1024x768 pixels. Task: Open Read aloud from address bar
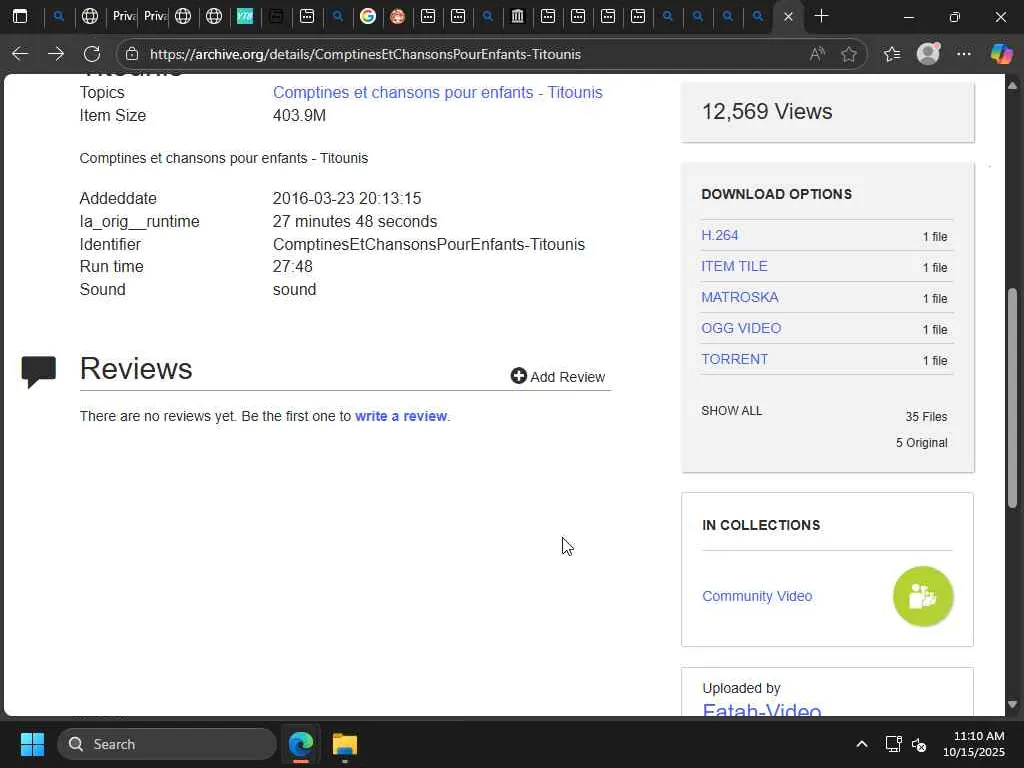[x=817, y=54]
